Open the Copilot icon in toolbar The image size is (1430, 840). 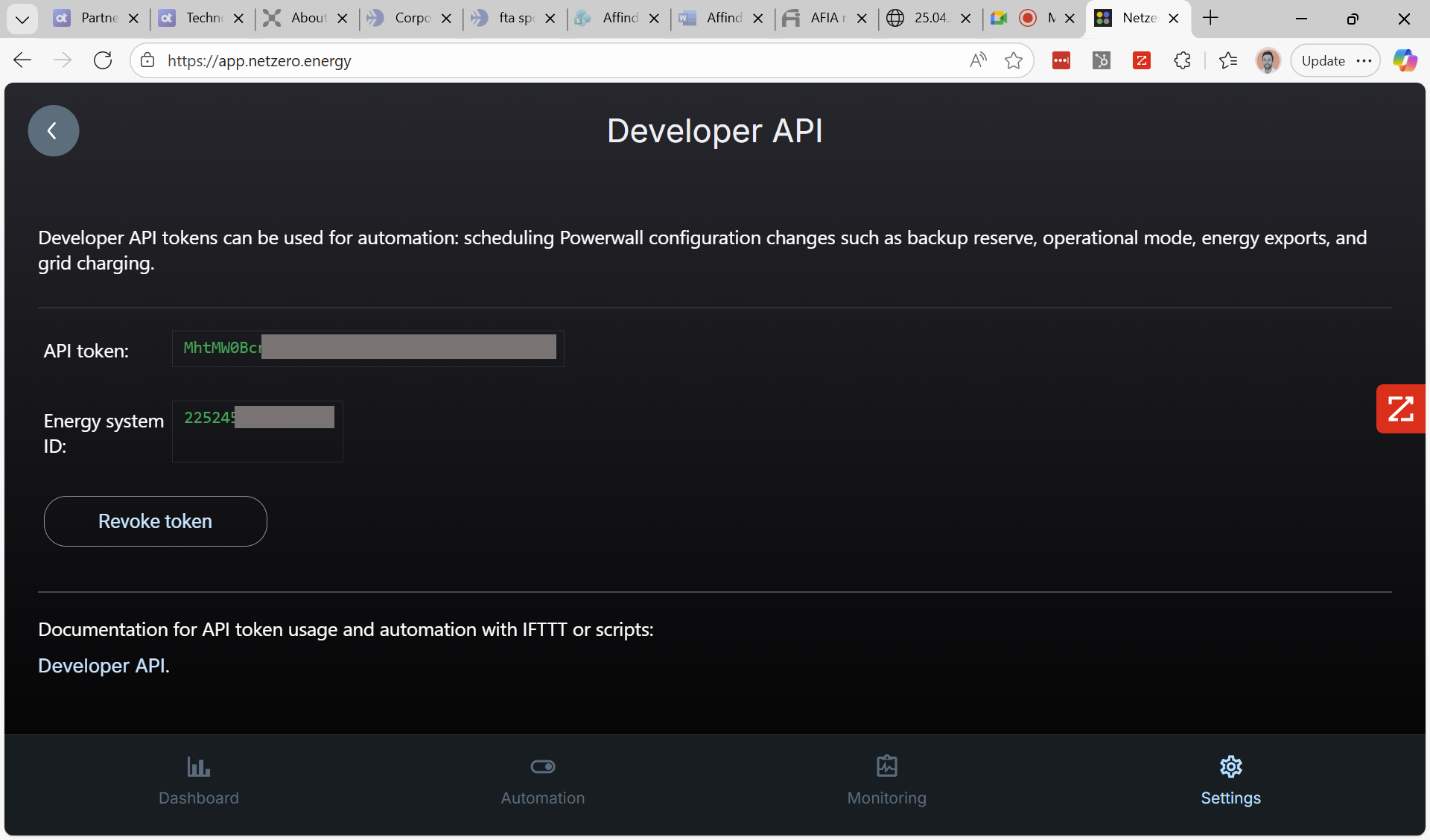(1405, 60)
